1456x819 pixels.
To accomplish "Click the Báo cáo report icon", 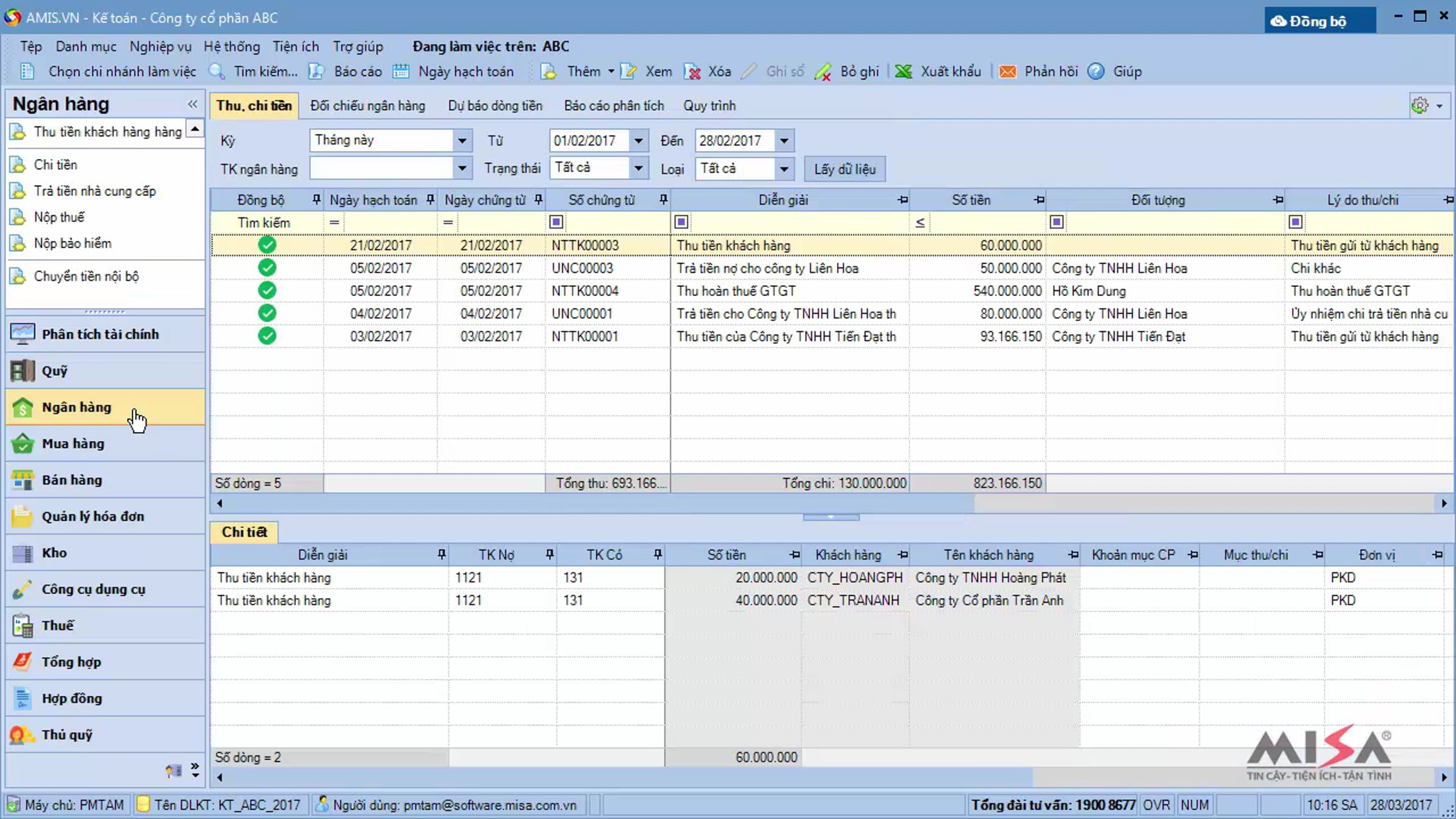I will coord(316,72).
